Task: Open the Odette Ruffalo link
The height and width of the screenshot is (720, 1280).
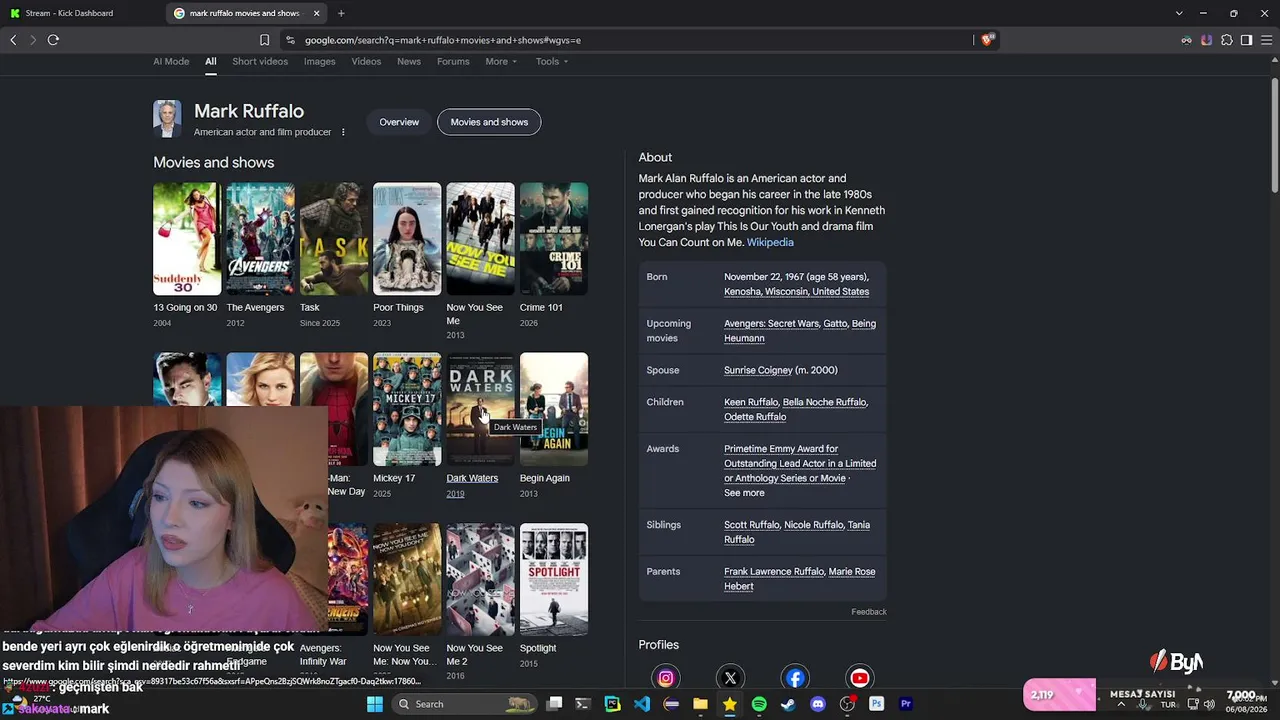Action: click(x=755, y=417)
